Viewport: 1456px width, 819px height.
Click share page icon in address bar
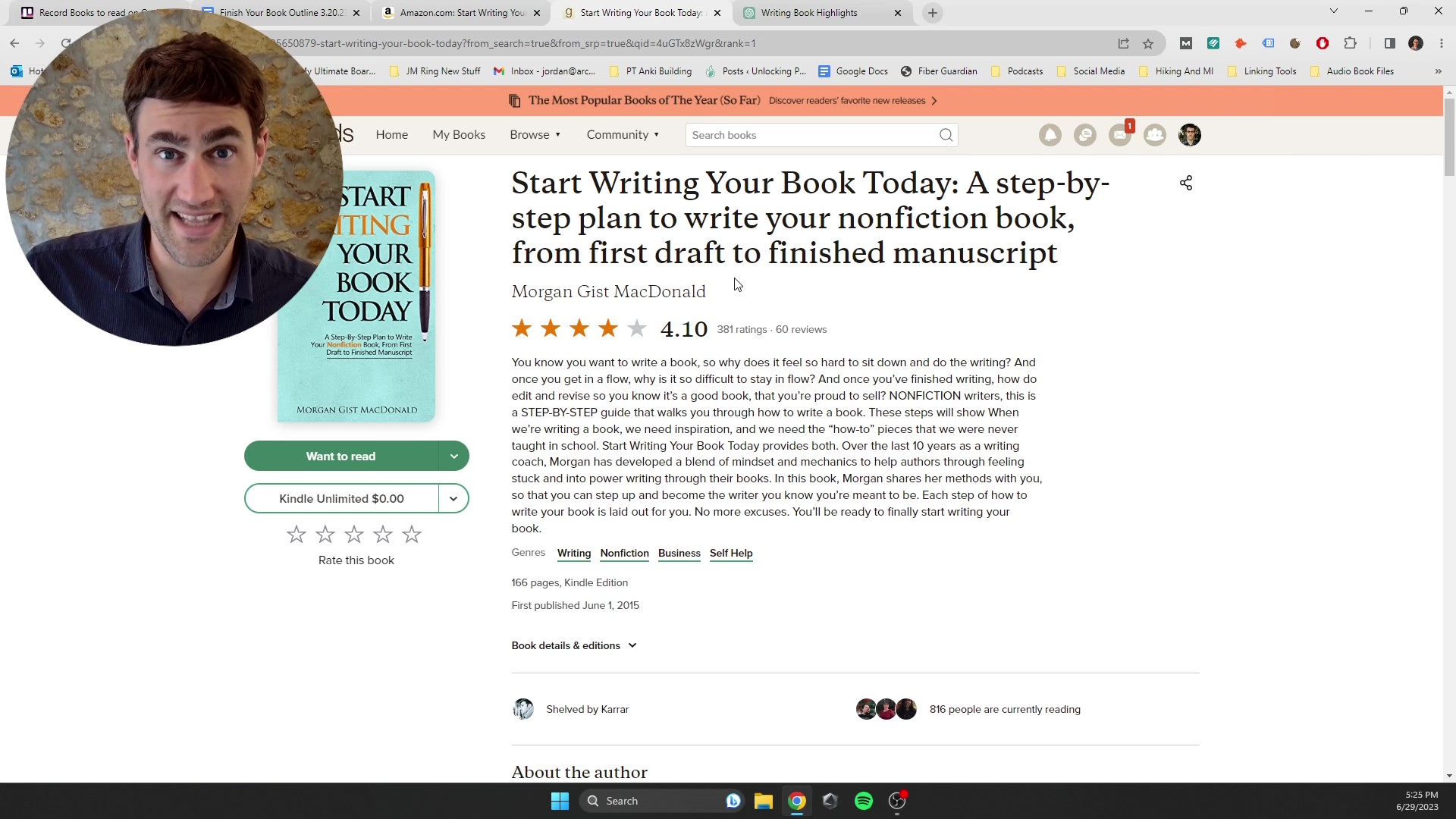[1123, 43]
